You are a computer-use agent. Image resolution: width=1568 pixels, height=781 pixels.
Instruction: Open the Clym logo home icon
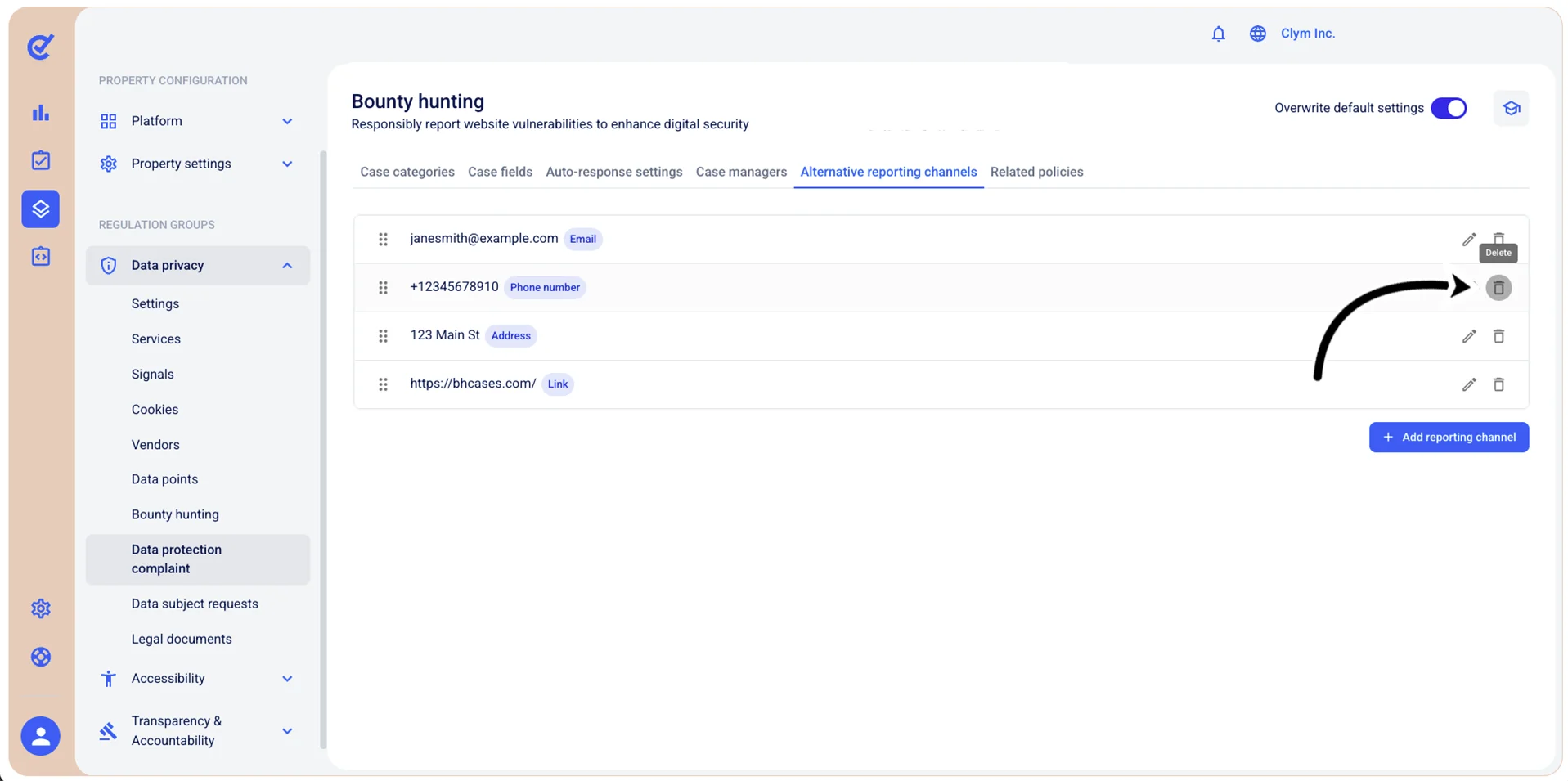tap(40, 47)
